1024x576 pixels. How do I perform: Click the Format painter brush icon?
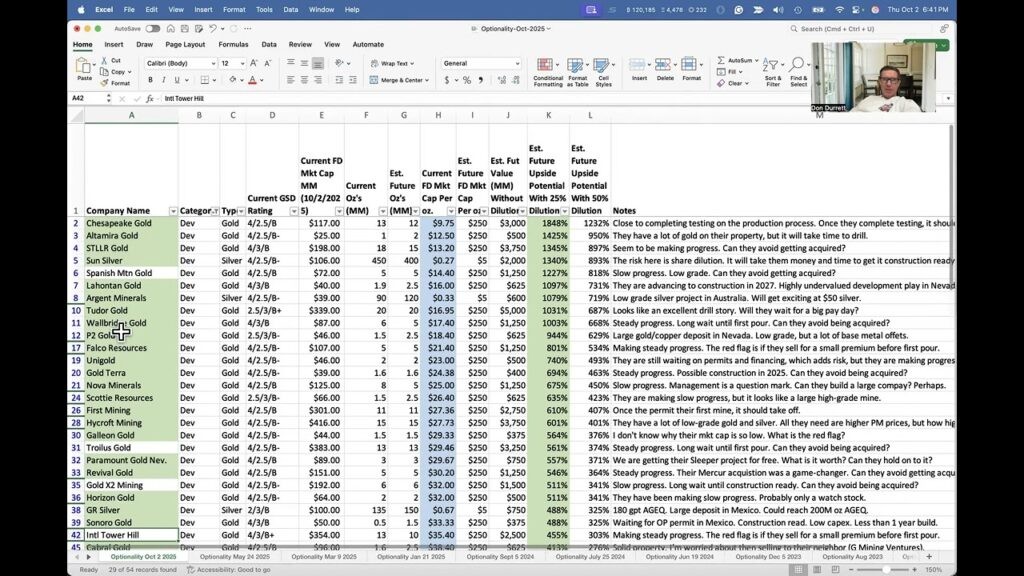click(x=104, y=83)
